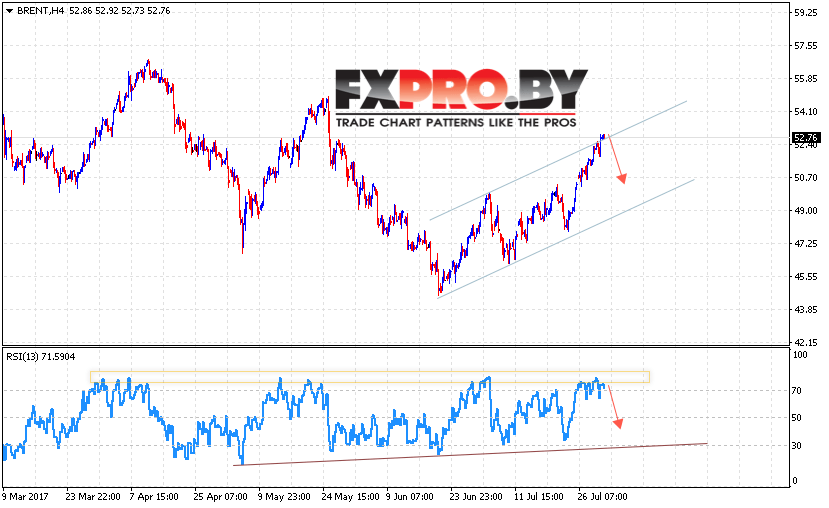
Task: Click the 47.25 price axis label
Action: coord(806,244)
